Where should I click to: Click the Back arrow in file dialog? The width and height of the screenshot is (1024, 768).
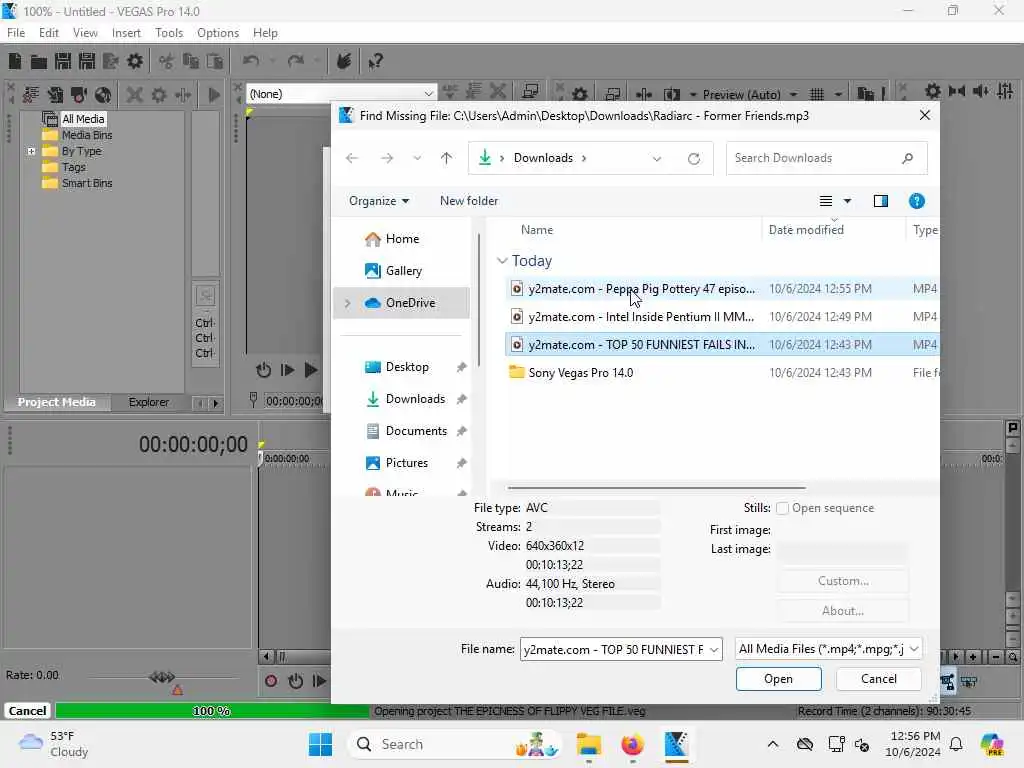click(x=352, y=158)
